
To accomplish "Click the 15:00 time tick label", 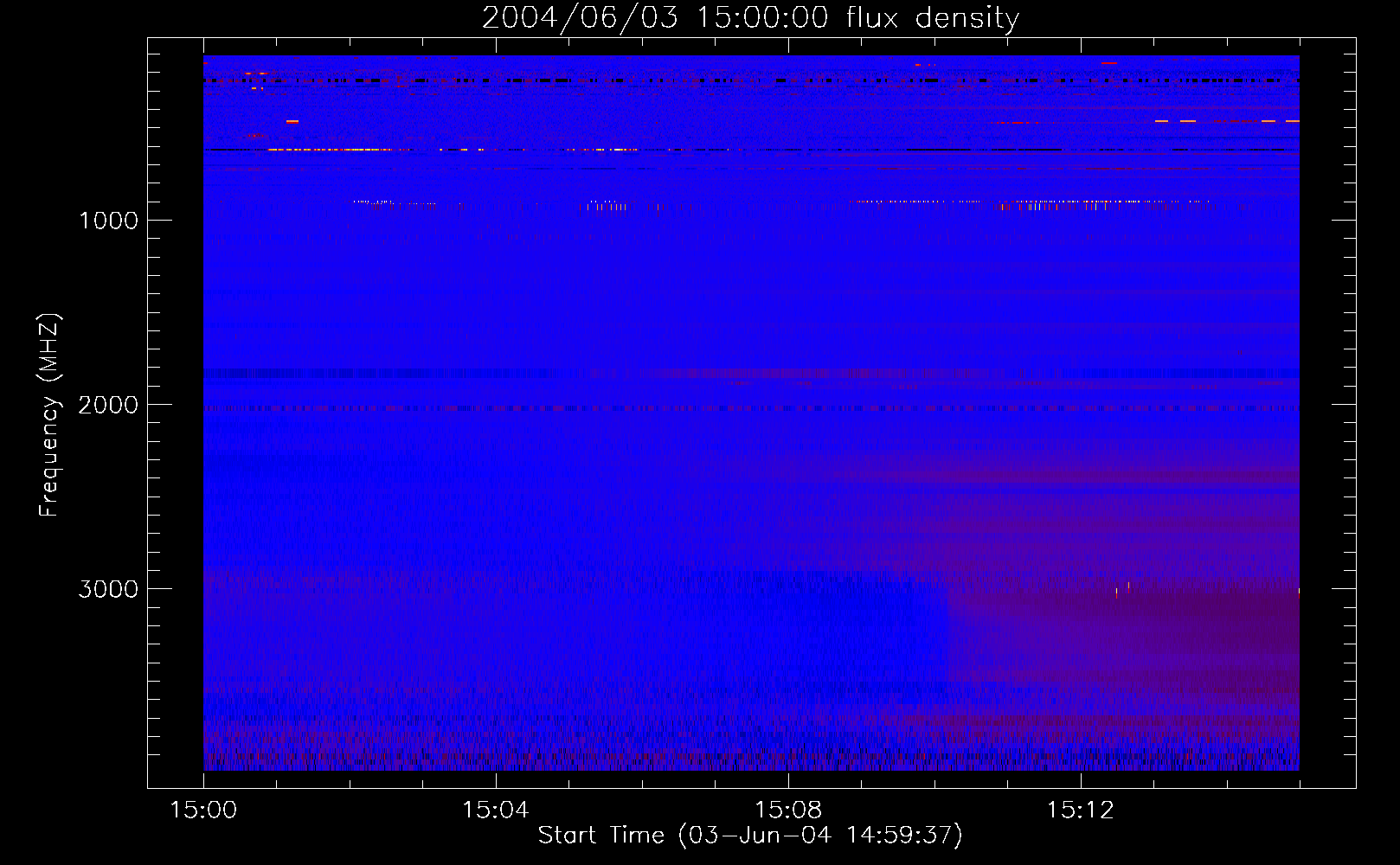I will [x=203, y=811].
